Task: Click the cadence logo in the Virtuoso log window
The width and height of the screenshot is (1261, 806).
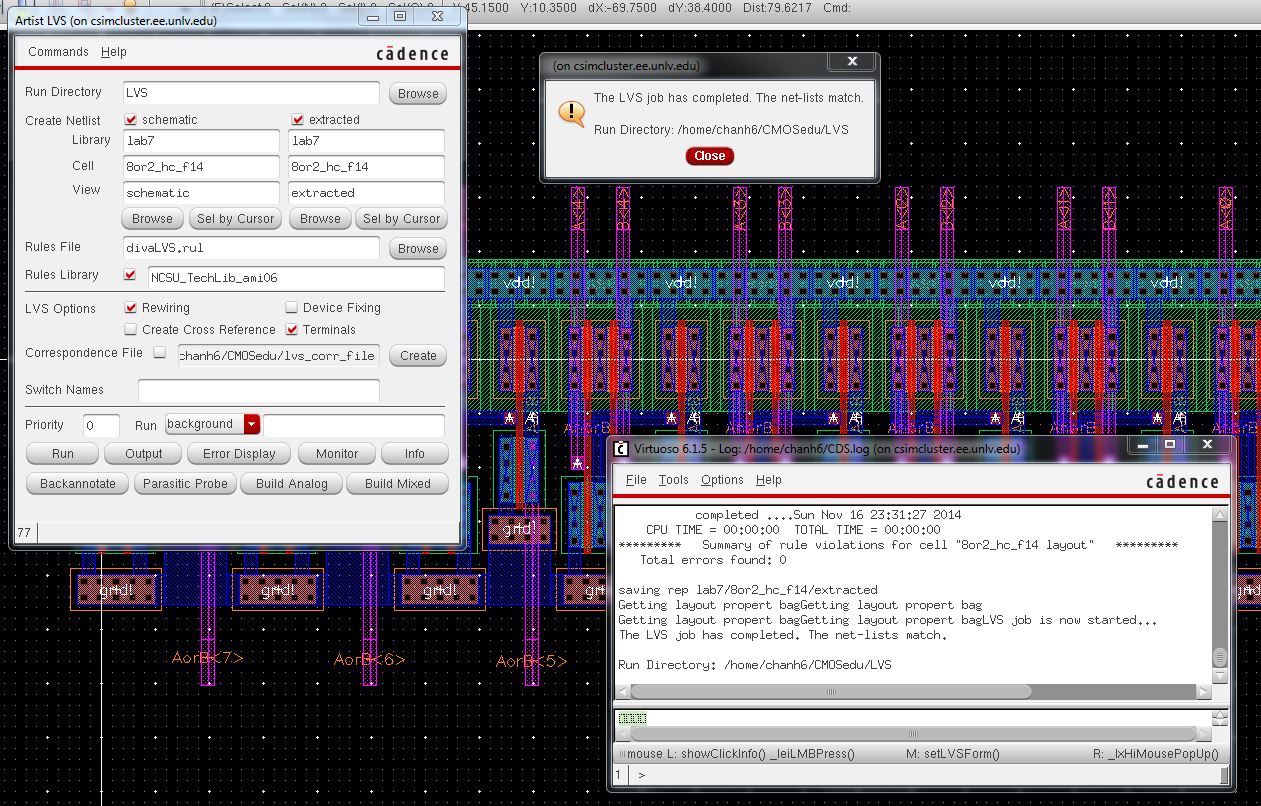Action: (1184, 480)
